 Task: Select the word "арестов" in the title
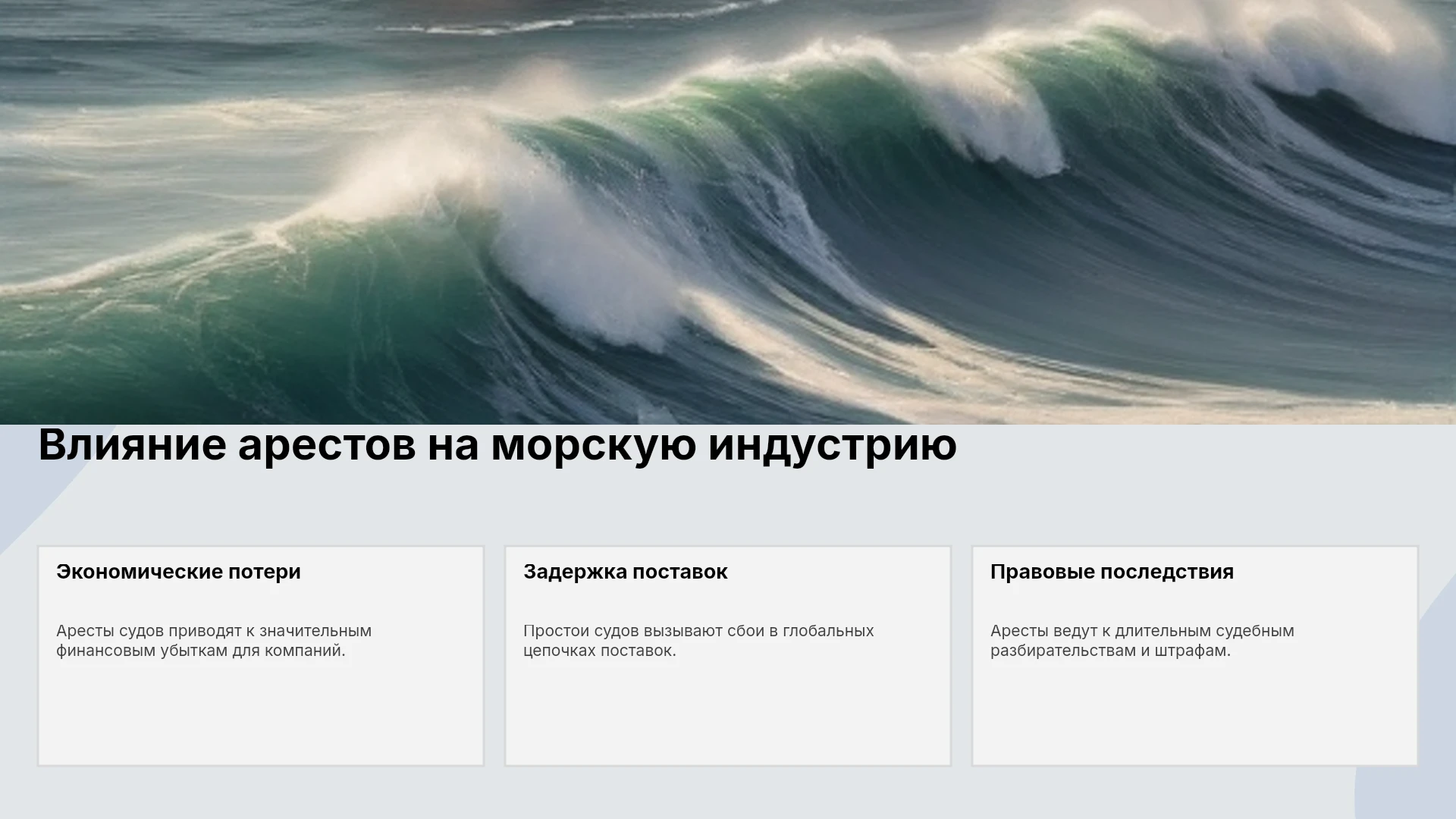[327, 447]
